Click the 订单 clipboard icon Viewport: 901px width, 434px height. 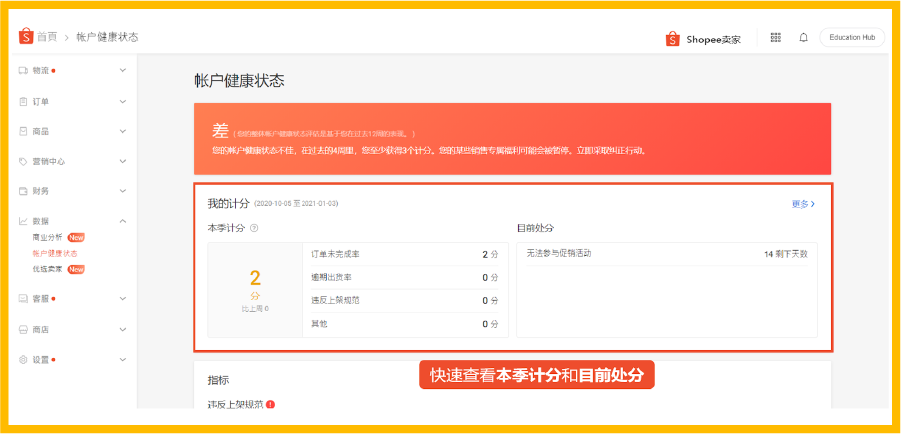click(x=24, y=102)
